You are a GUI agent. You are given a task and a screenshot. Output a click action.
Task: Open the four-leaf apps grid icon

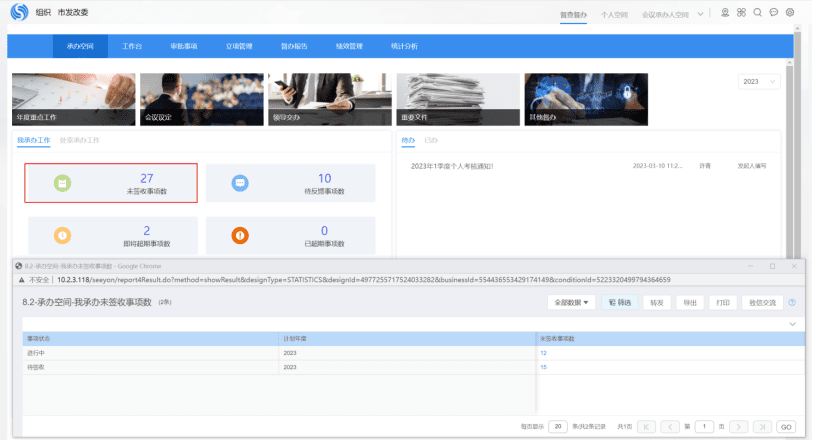(x=741, y=12)
